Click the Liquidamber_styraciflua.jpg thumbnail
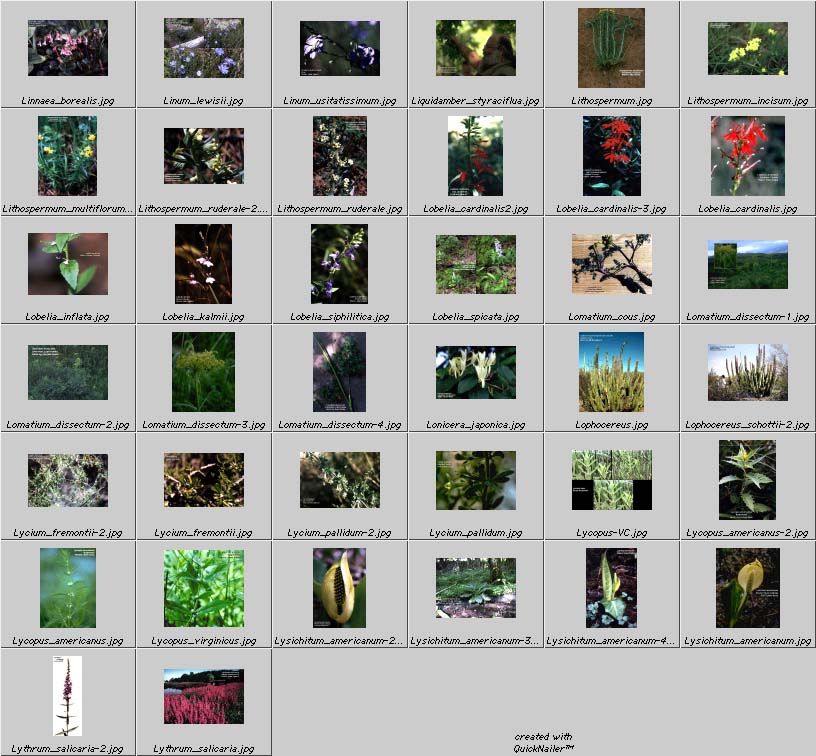816x756 pixels. click(475, 48)
